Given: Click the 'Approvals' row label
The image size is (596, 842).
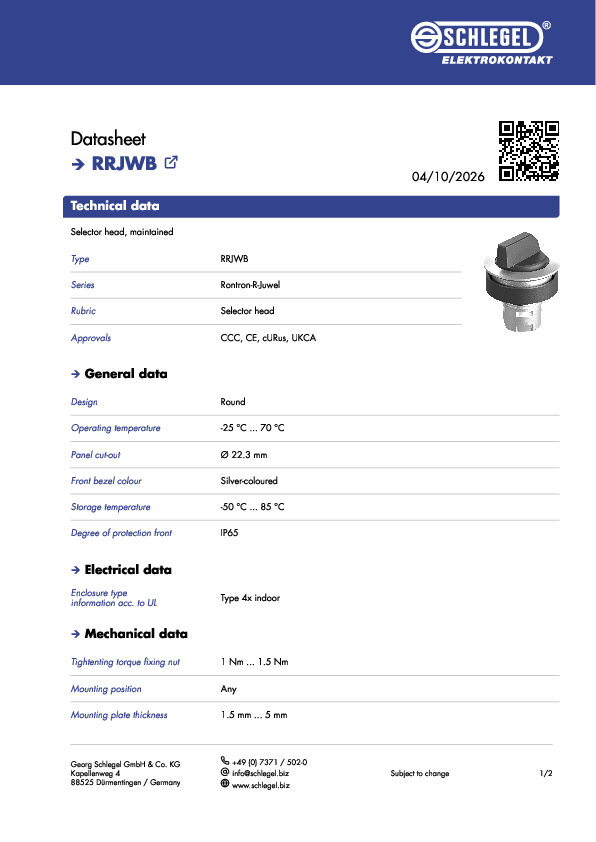Looking at the screenshot, I should click(x=91, y=338).
